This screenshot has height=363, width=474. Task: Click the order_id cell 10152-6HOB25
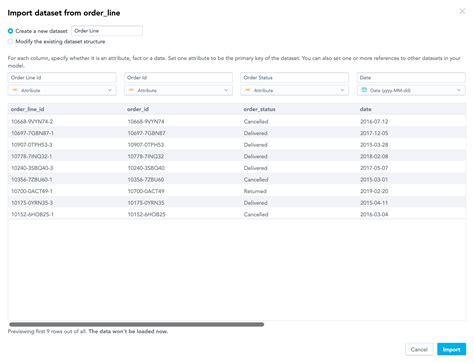click(x=146, y=214)
